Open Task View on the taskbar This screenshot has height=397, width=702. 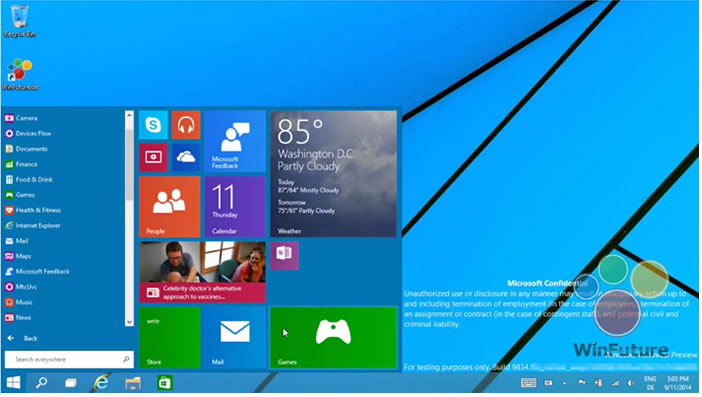click(x=71, y=383)
